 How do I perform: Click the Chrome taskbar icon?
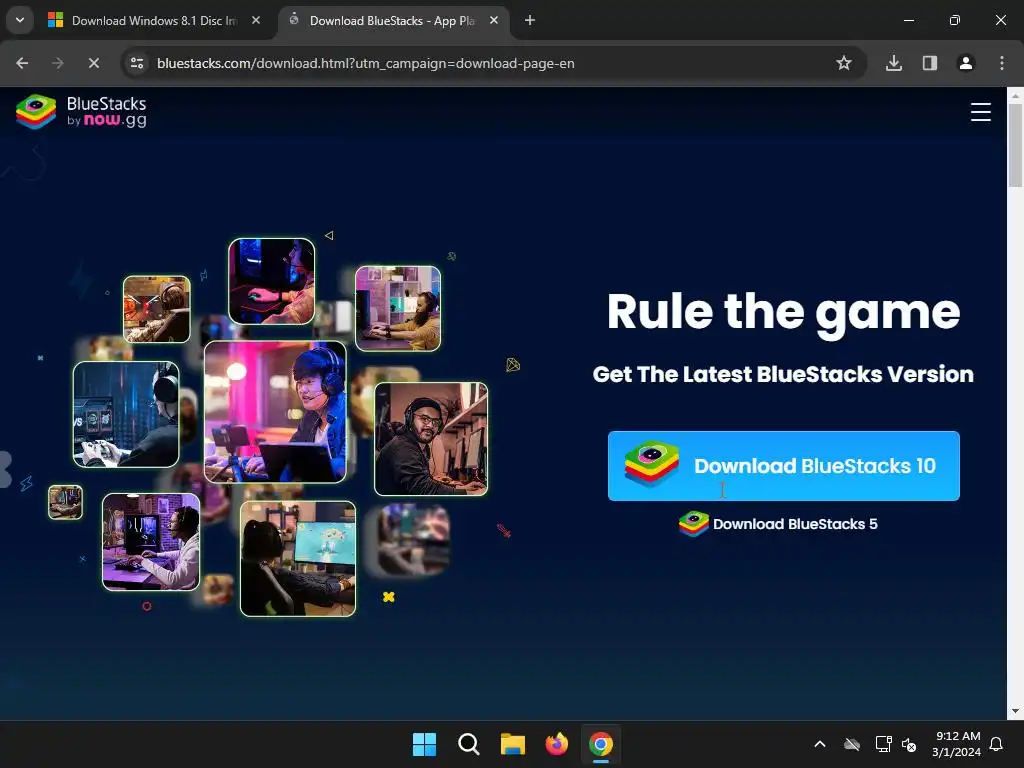point(601,744)
